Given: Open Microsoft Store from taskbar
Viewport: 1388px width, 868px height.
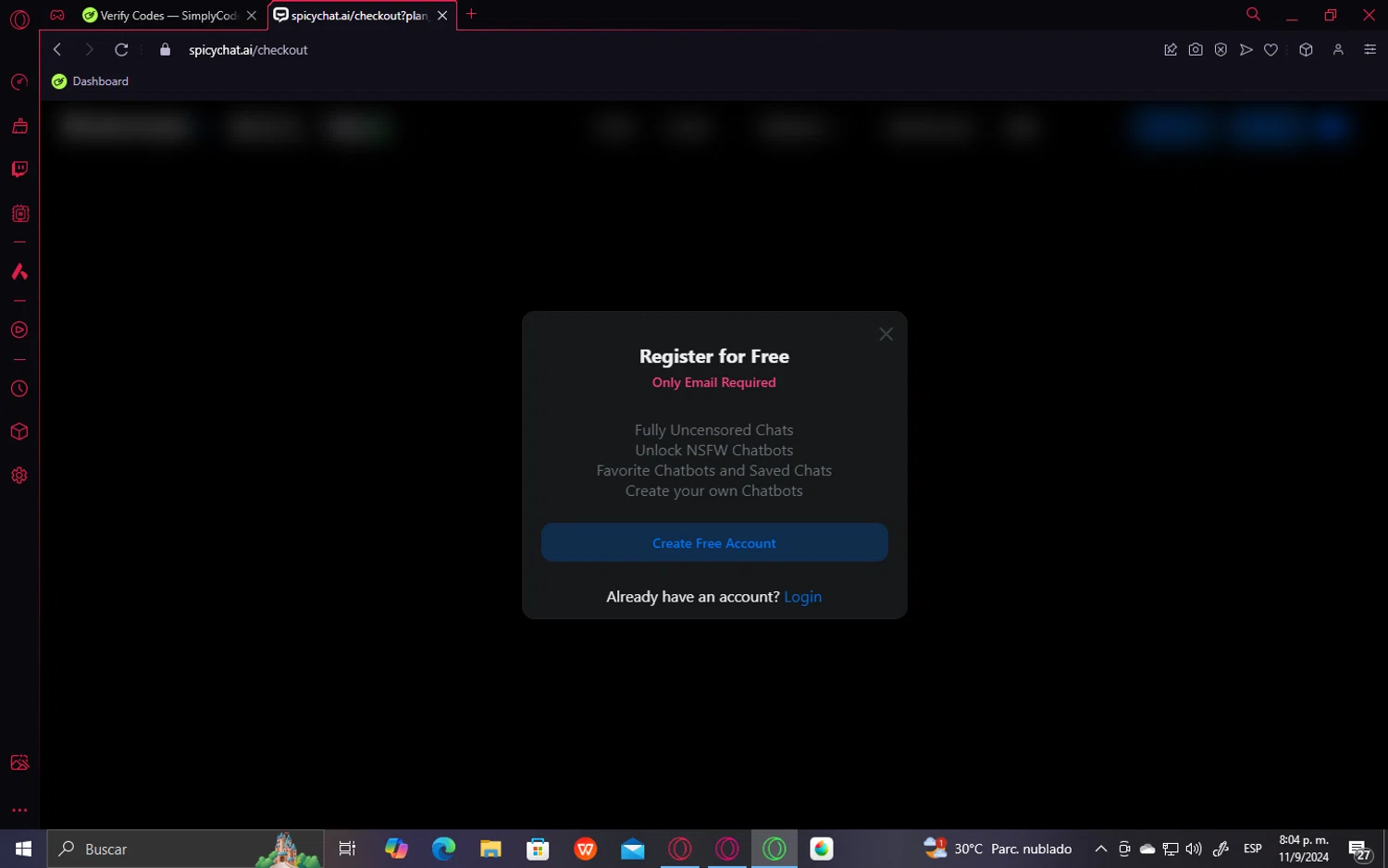Looking at the screenshot, I should (538, 849).
